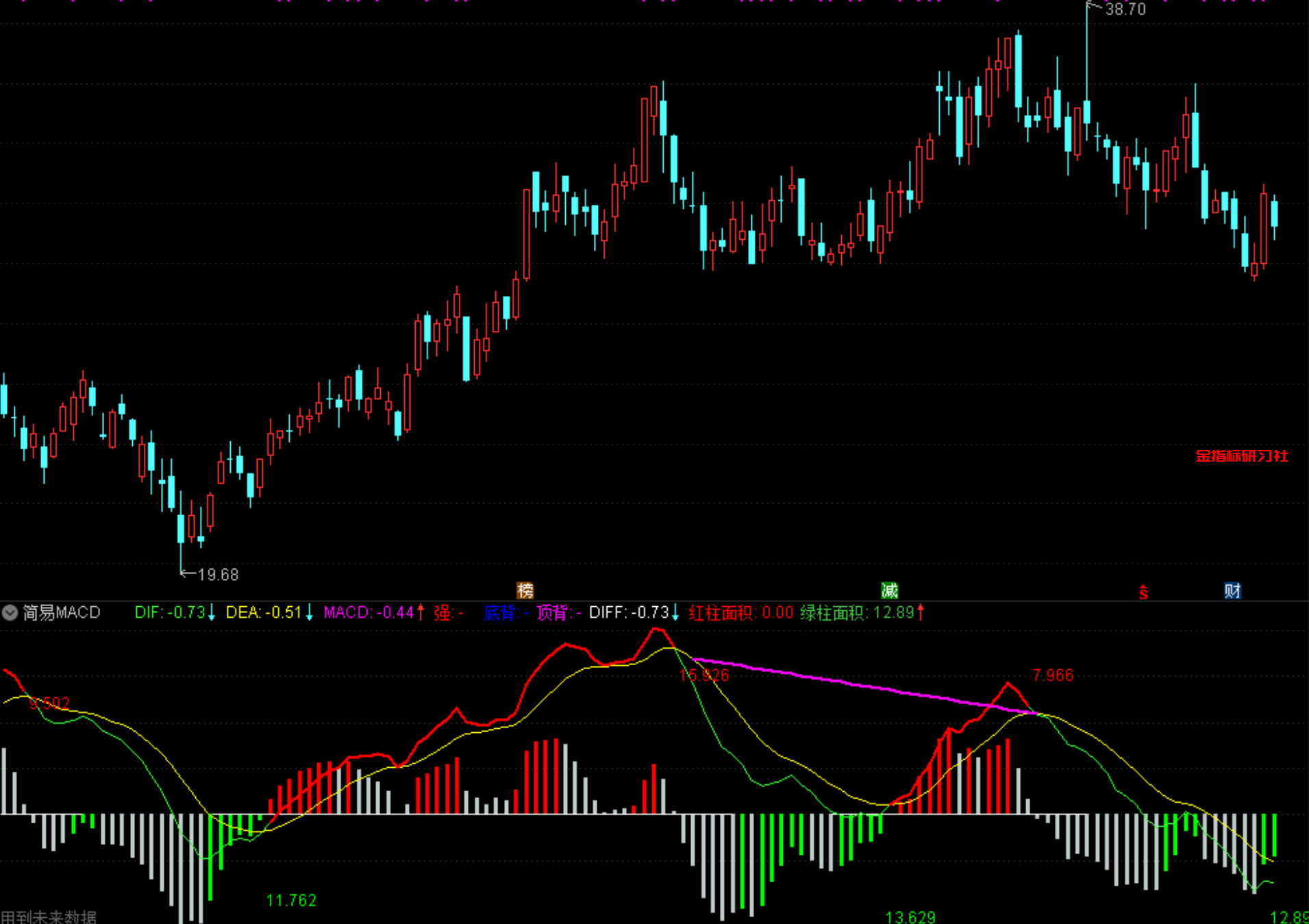This screenshot has height=924, width=1309.
Task: Click the 15.926 red area value
Action: click(x=704, y=675)
